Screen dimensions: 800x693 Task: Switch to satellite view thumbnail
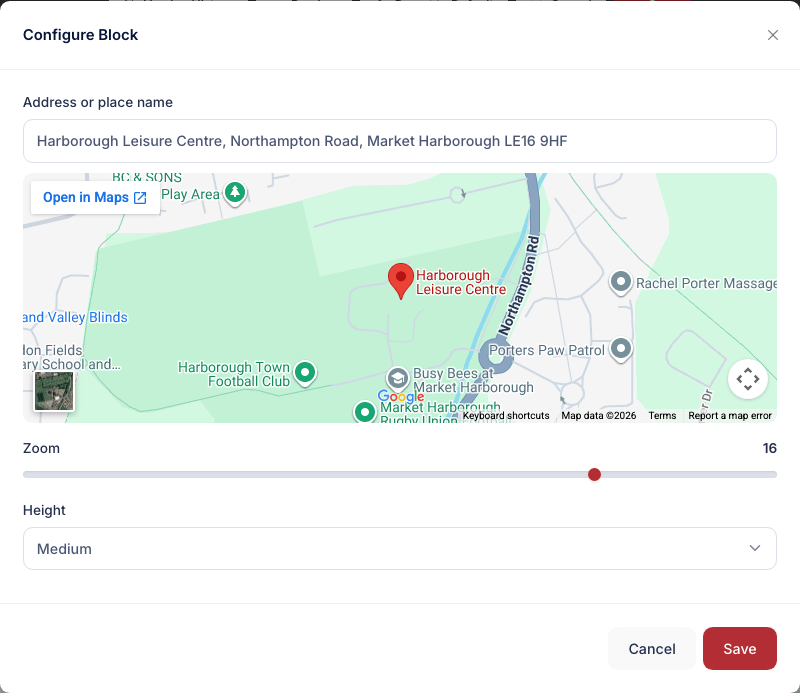coord(54,391)
